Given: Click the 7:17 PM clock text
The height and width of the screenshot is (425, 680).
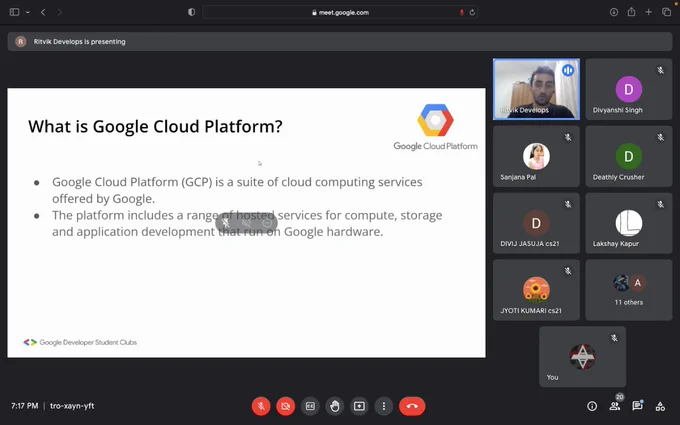Looking at the screenshot, I should coord(24,406).
